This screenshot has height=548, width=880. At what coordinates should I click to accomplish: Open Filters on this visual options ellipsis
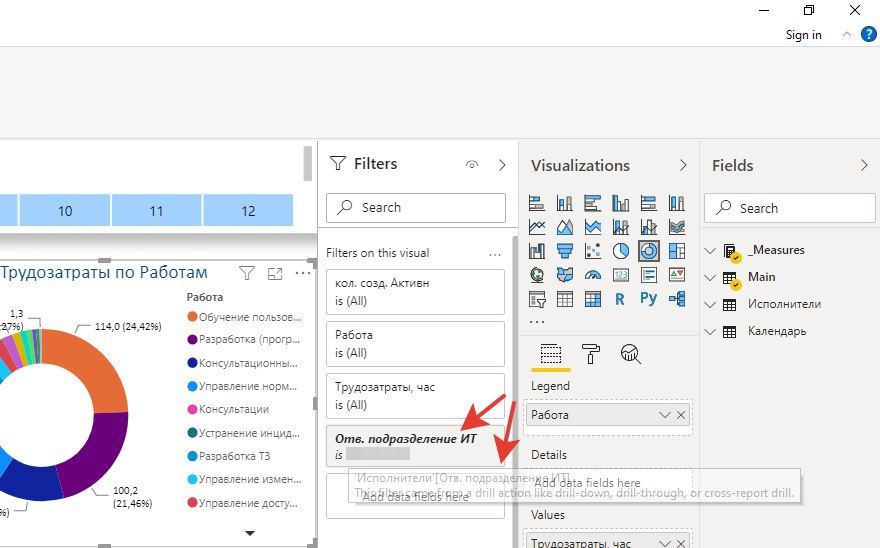[x=494, y=254]
